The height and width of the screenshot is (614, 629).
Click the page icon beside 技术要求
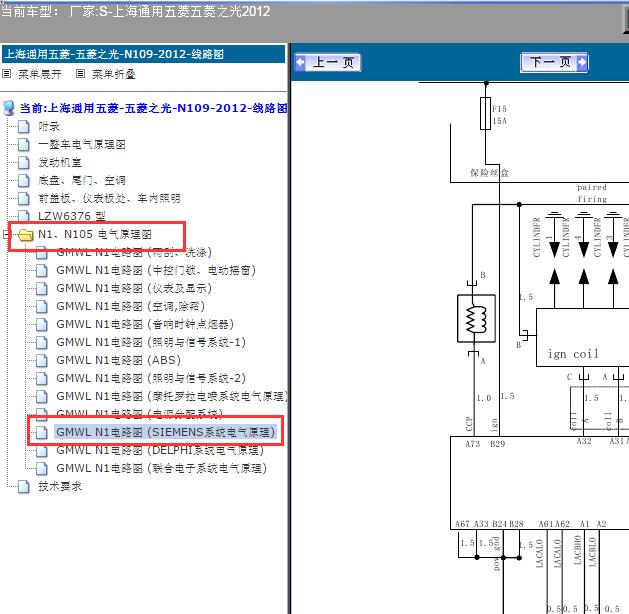coord(24,486)
